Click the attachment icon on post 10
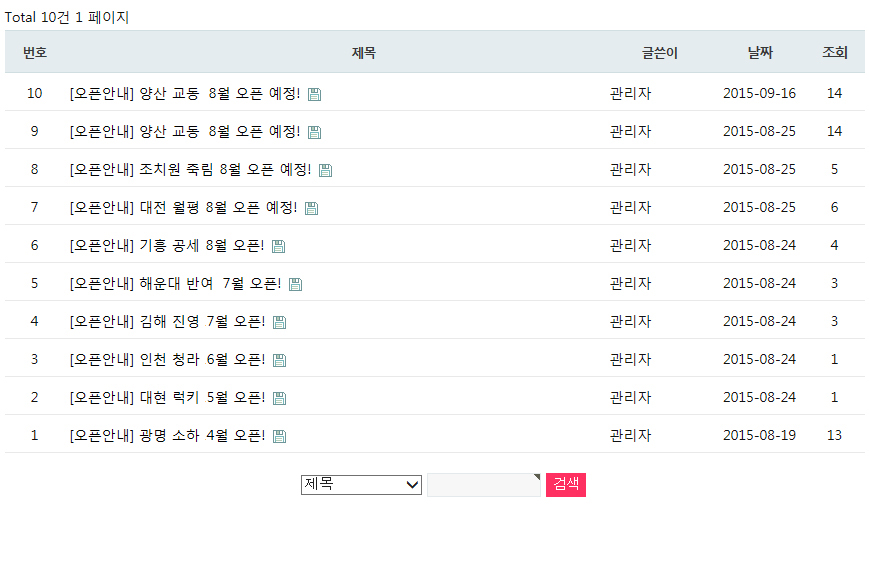This screenshot has width=869, height=561. tap(314, 94)
